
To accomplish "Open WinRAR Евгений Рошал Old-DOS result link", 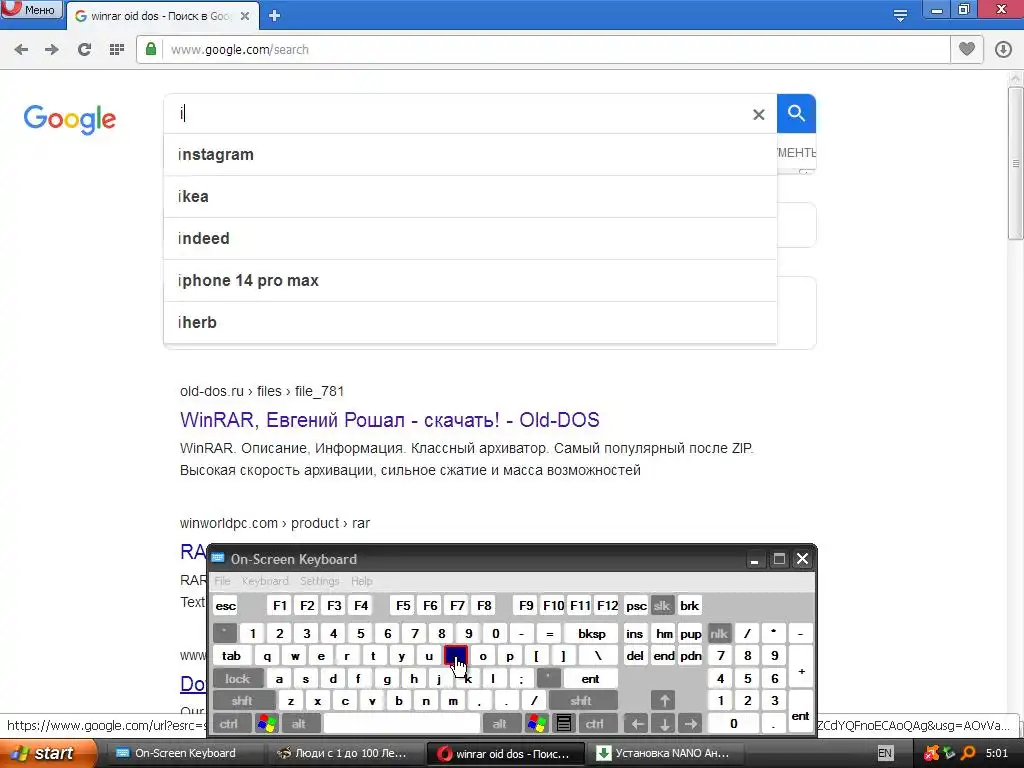I will coord(390,420).
